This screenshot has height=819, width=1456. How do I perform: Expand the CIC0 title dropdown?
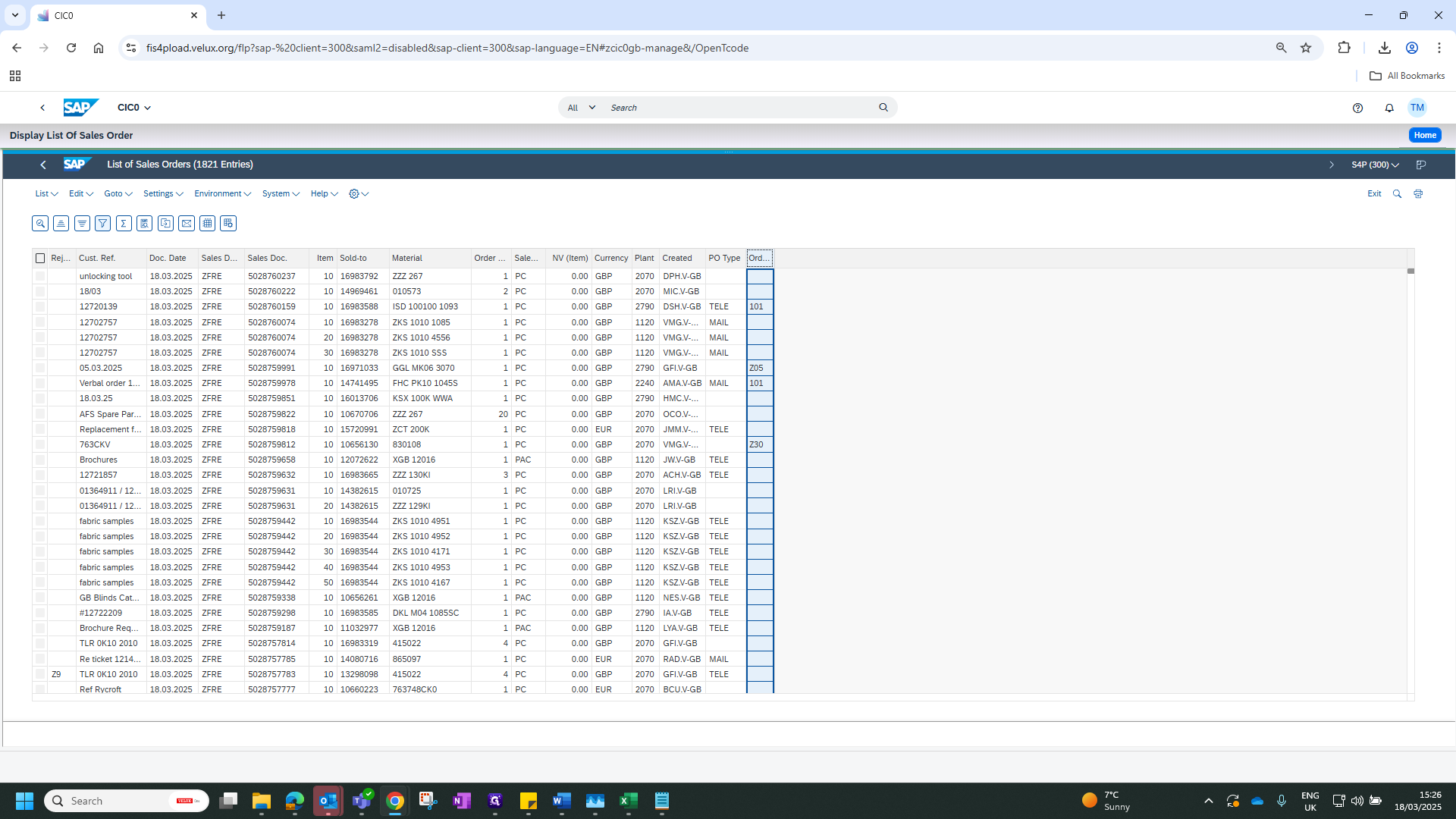coord(134,108)
